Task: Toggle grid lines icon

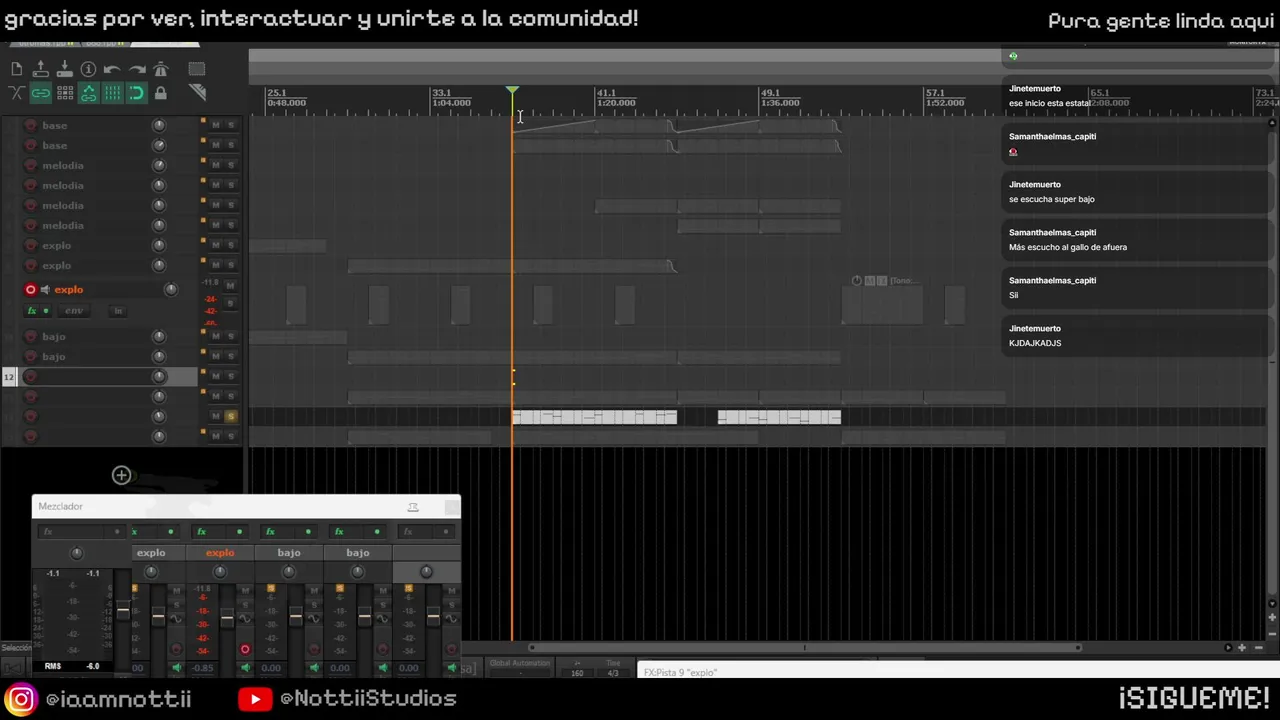Action: coord(112,93)
